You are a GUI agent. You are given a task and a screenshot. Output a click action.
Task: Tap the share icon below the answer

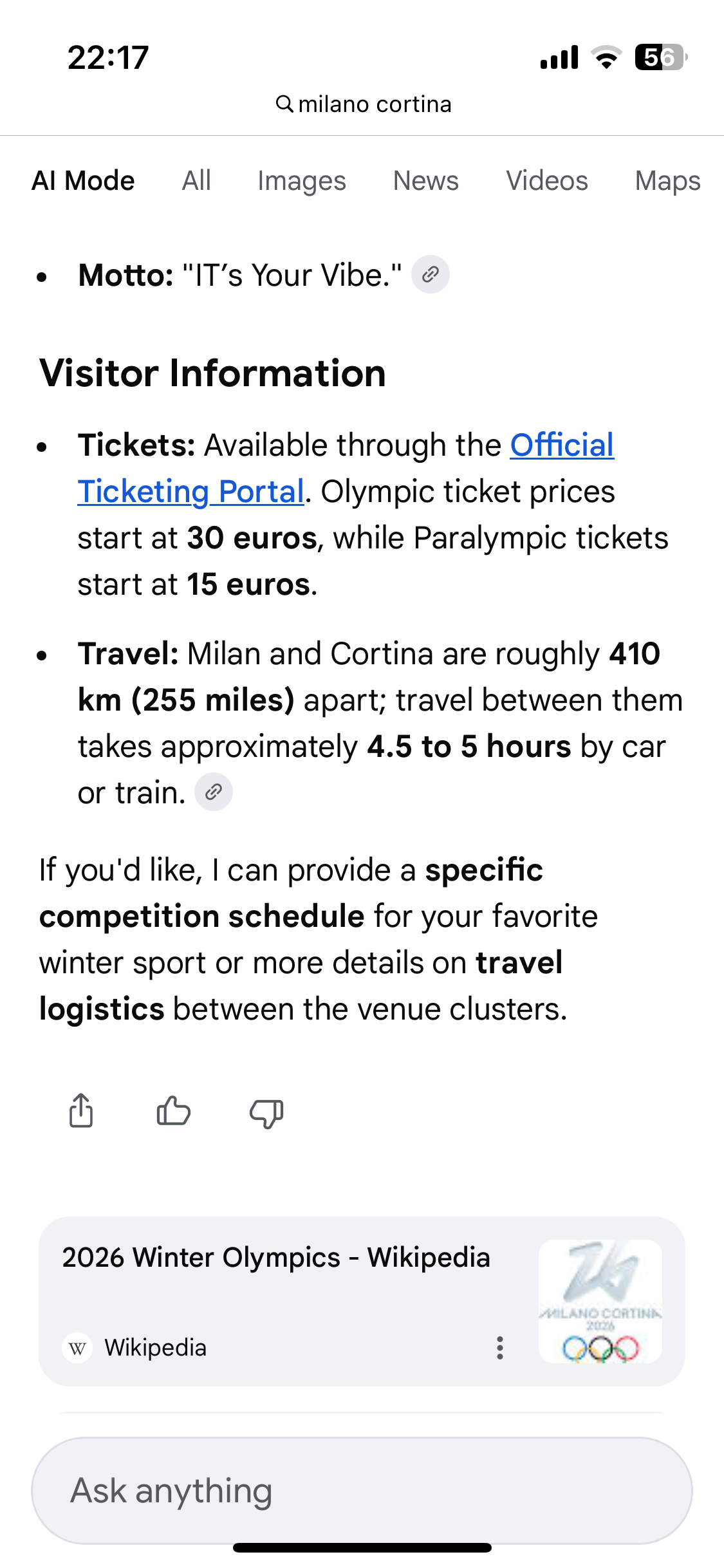(x=81, y=1110)
